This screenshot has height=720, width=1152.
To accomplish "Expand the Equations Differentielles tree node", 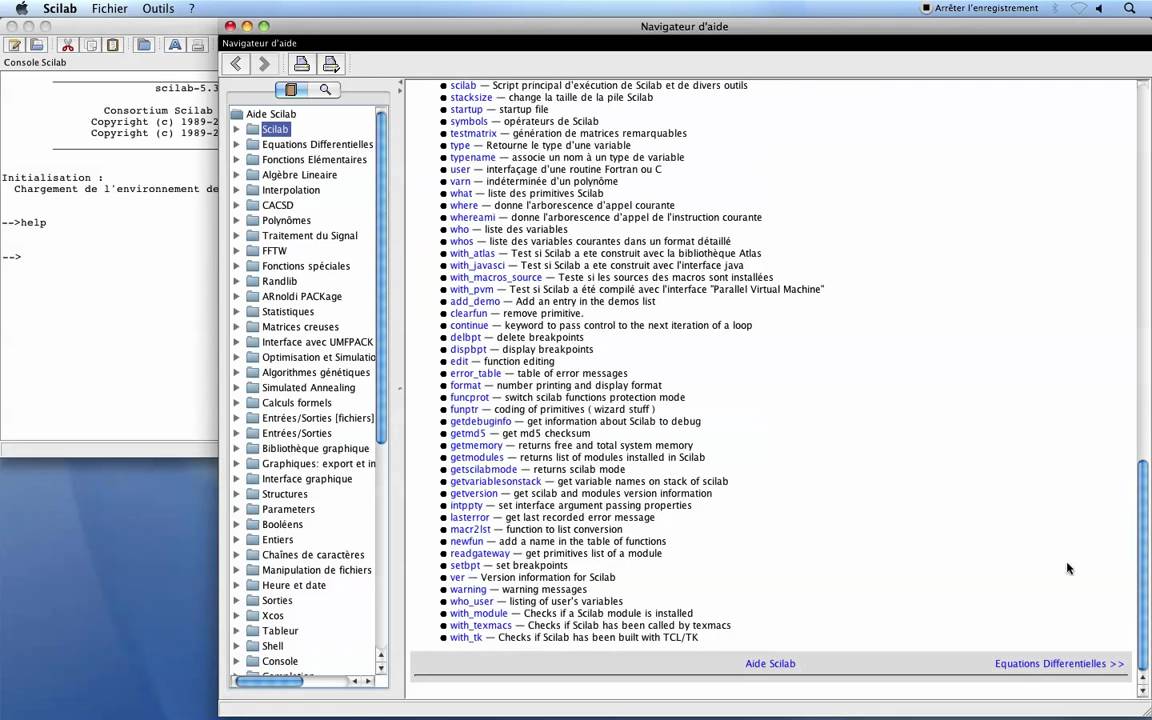I will pyautogui.click(x=237, y=145).
